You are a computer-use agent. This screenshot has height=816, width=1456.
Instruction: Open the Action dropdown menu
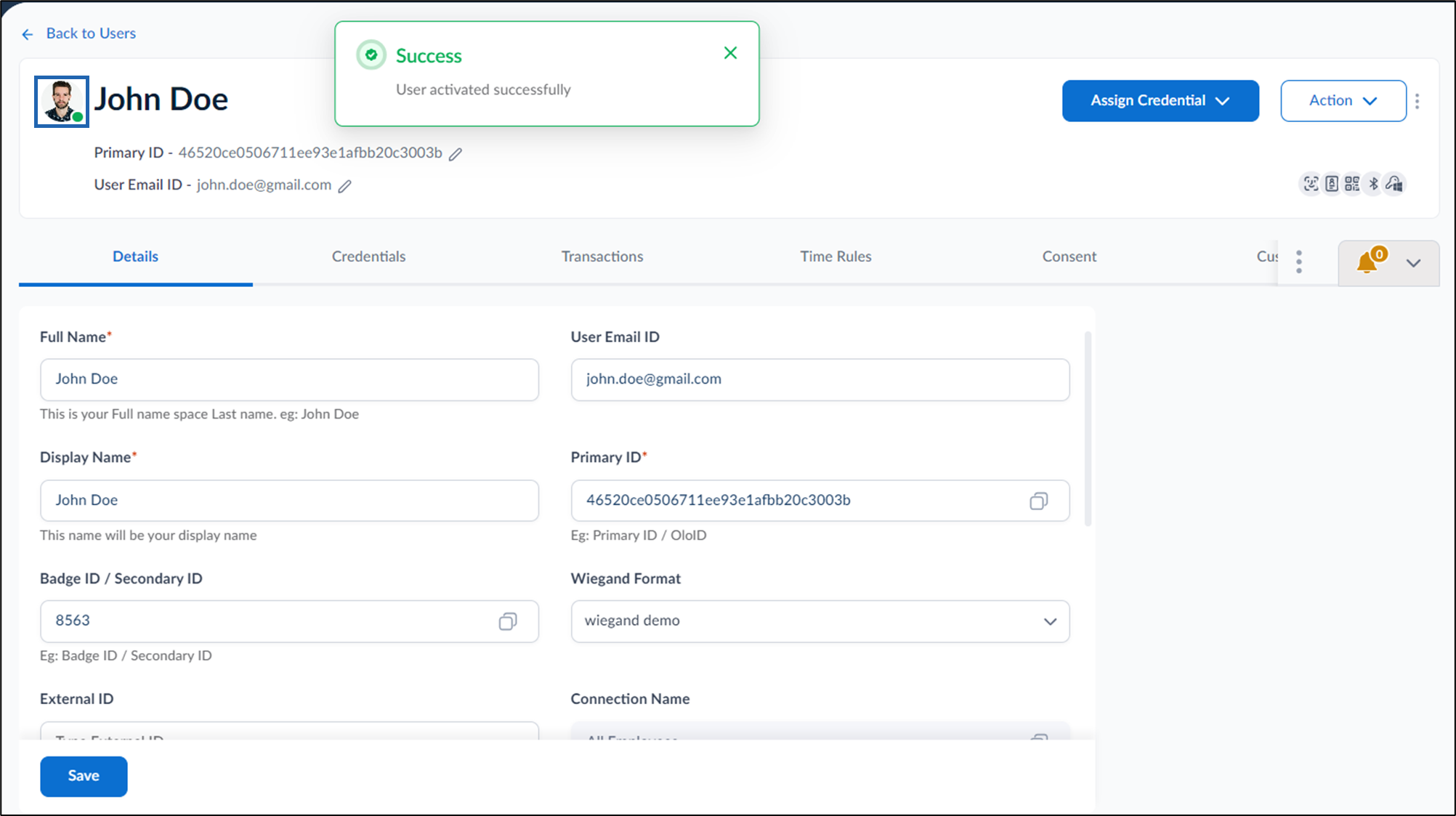(1343, 101)
